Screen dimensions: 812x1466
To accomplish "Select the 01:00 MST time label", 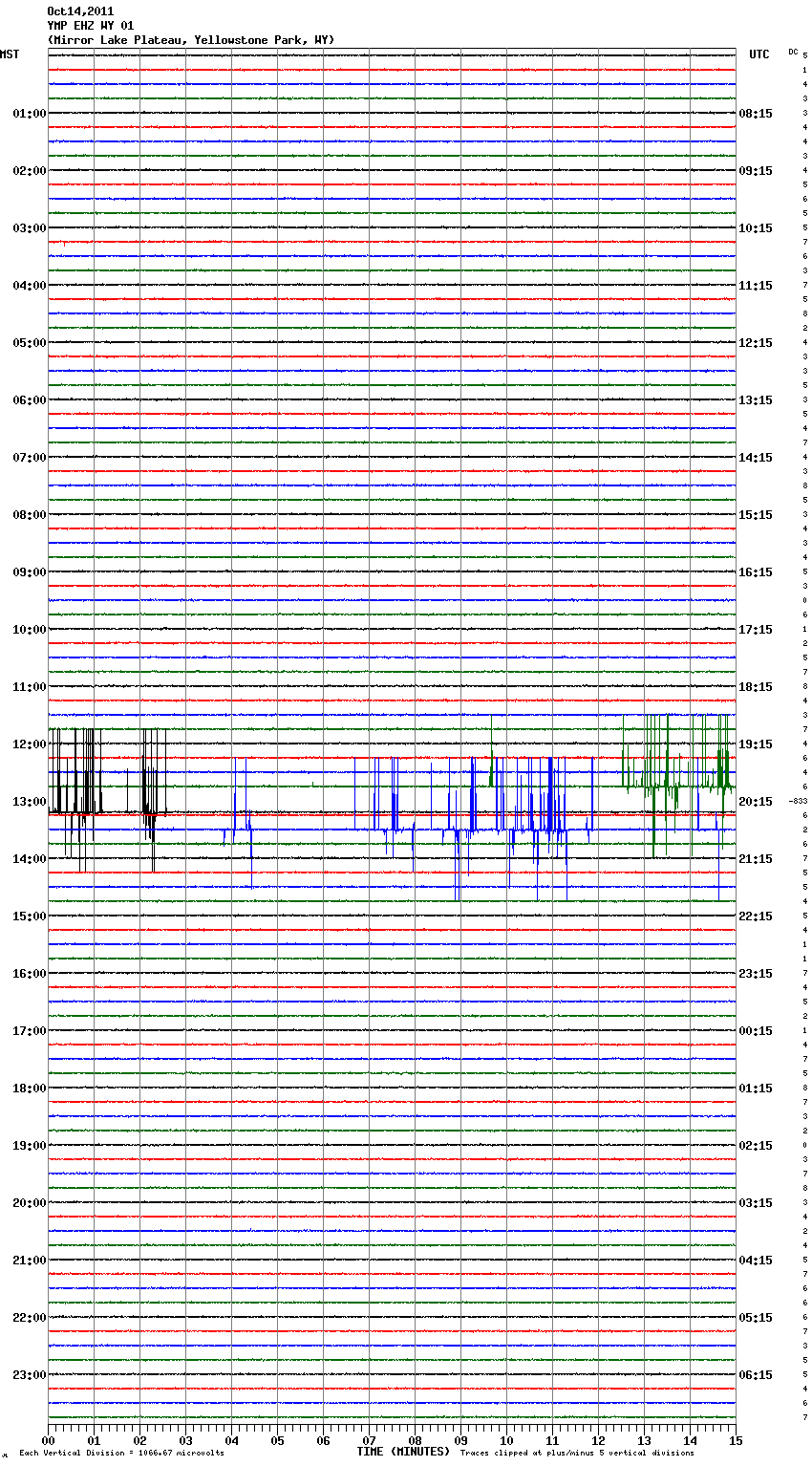I will pos(29,114).
